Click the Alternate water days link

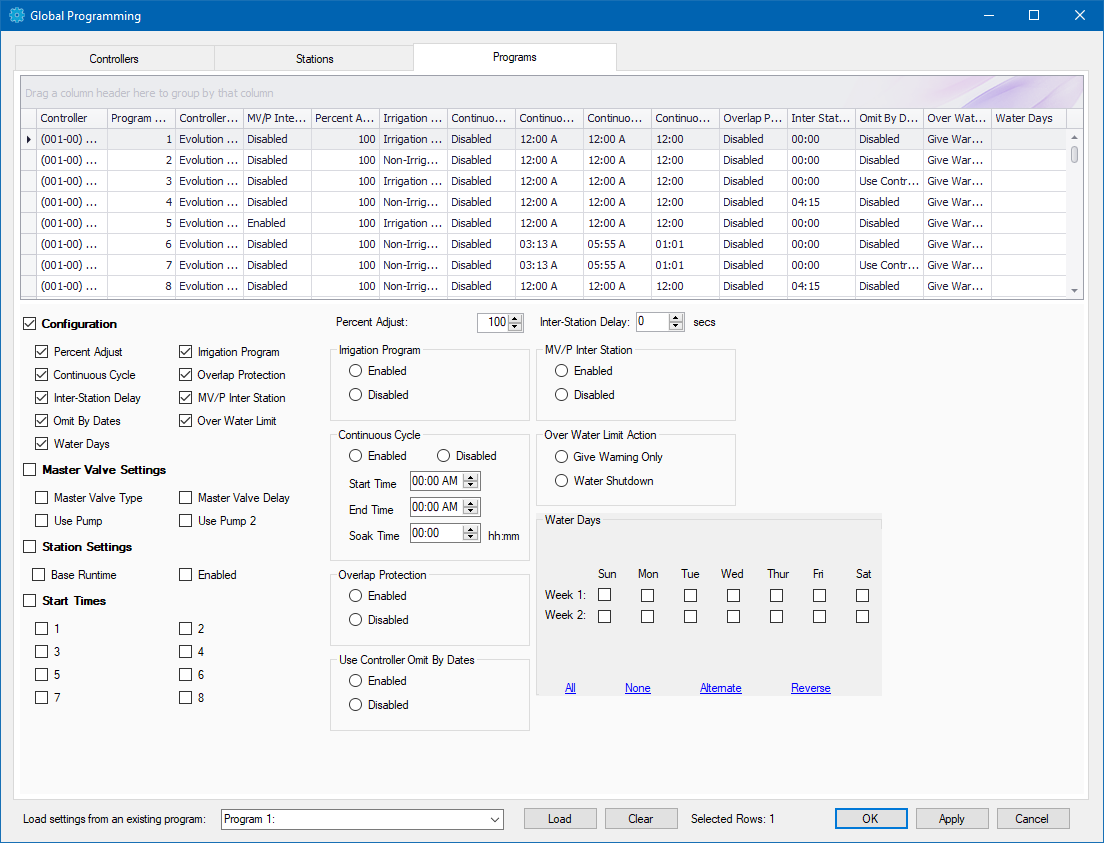point(720,688)
